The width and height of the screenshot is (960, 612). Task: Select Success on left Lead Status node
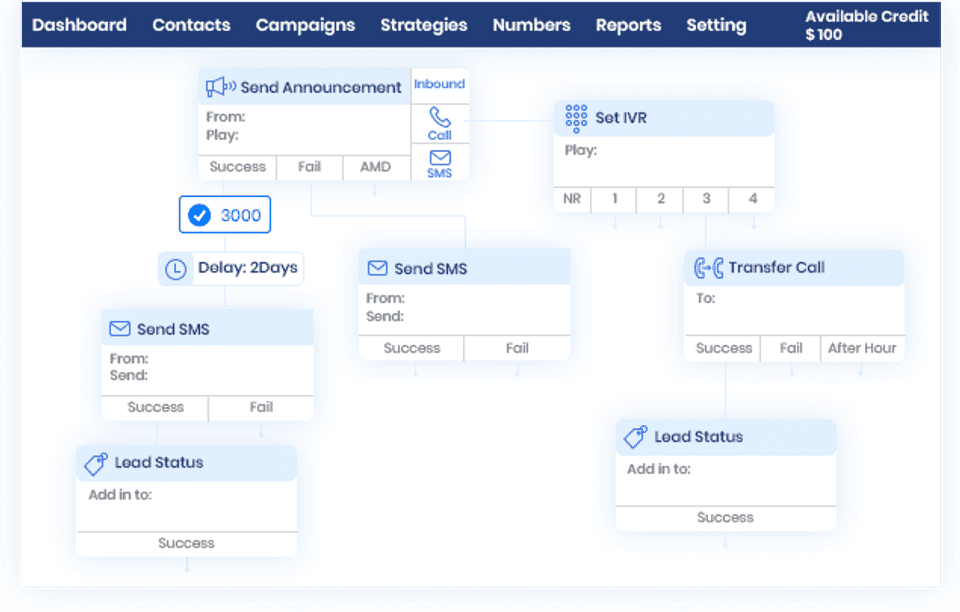pos(186,543)
